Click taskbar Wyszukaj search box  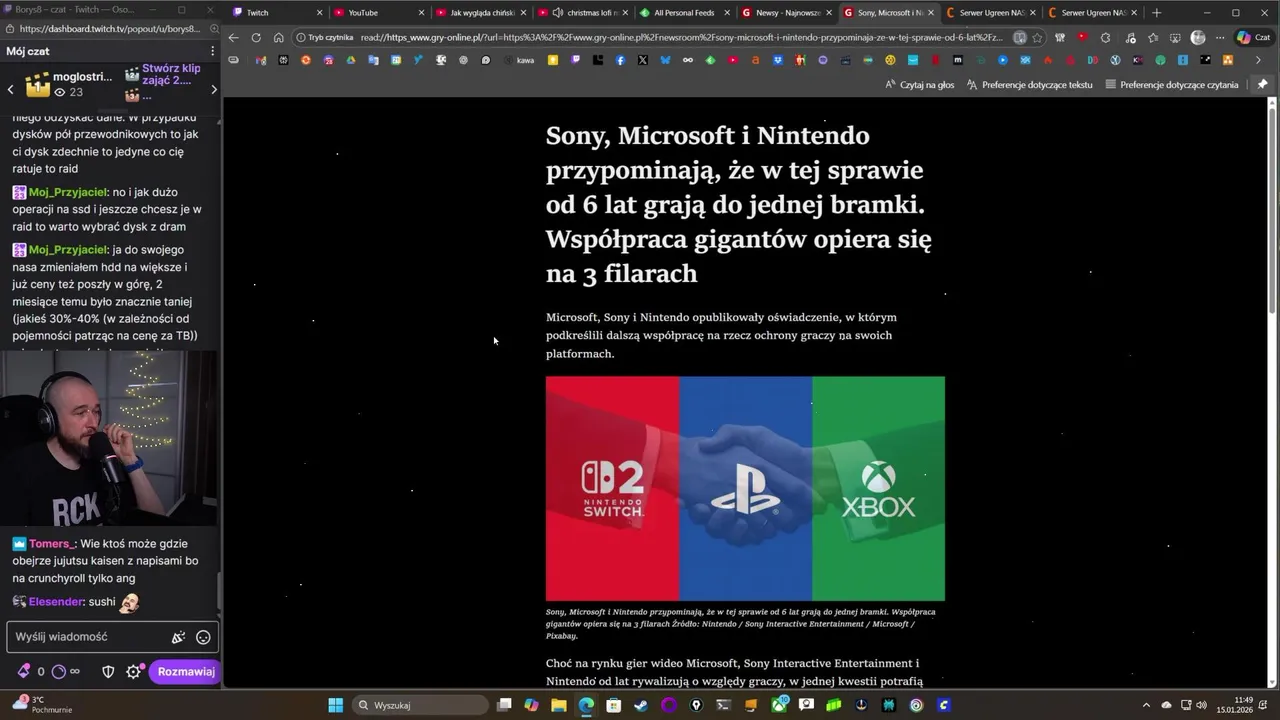(421, 705)
